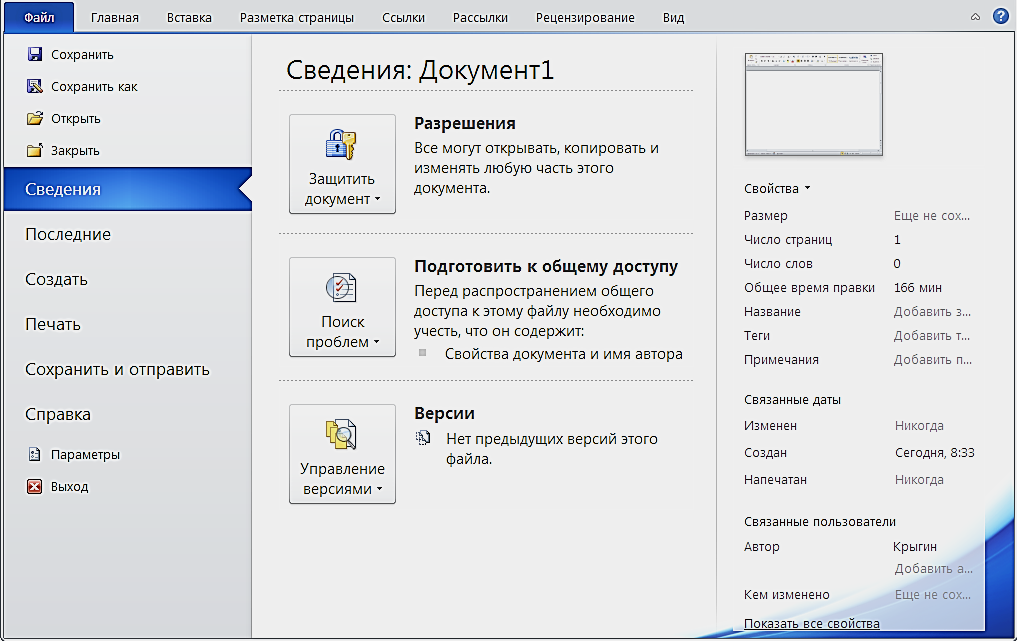Click the Связанные пользователи heading
Viewport: 1017px width, 641px height.
pyautogui.click(x=820, y=522)
